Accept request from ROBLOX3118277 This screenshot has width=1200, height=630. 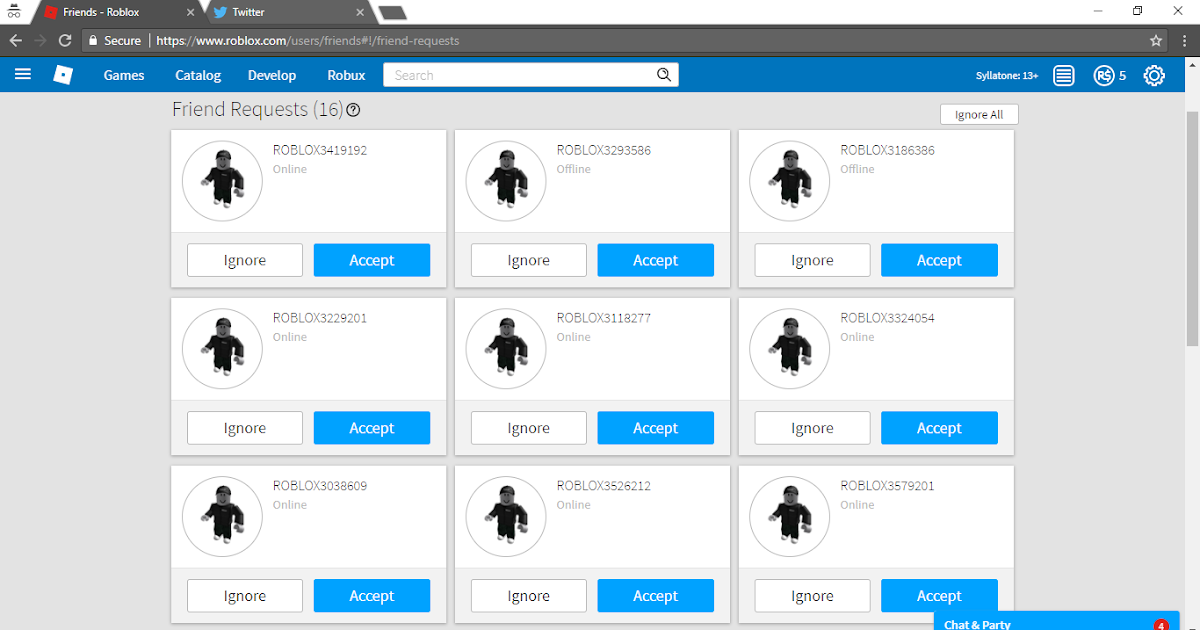click(656, 428)
